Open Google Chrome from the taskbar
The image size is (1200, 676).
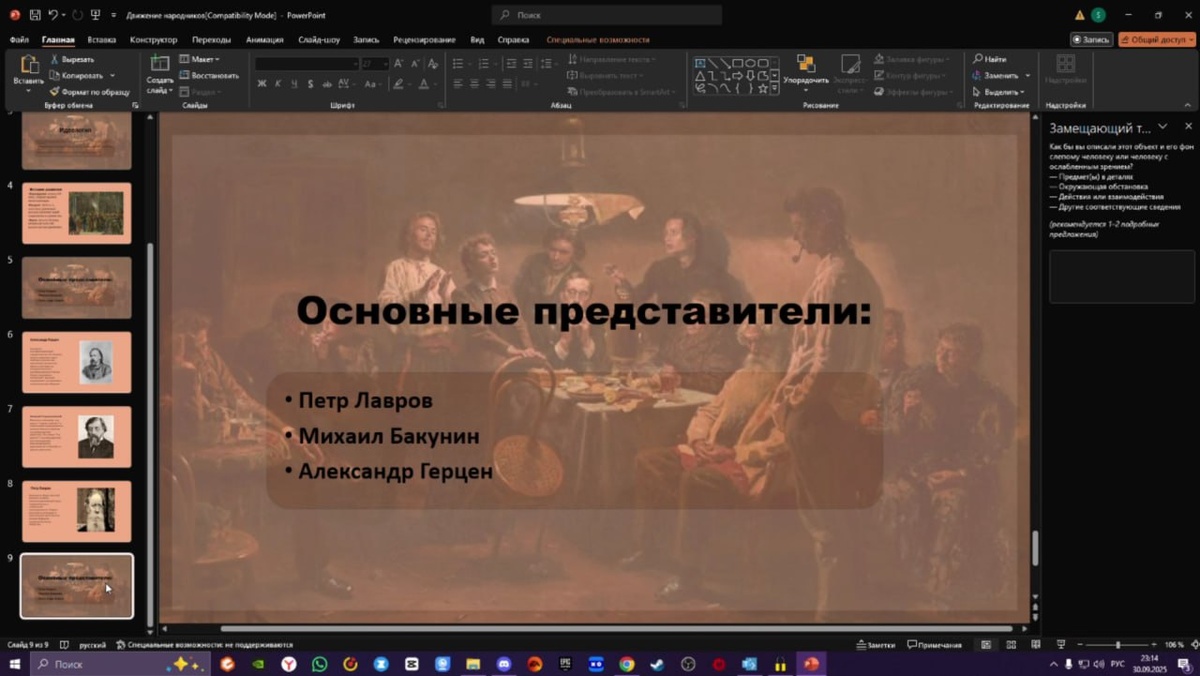(626, 664)
